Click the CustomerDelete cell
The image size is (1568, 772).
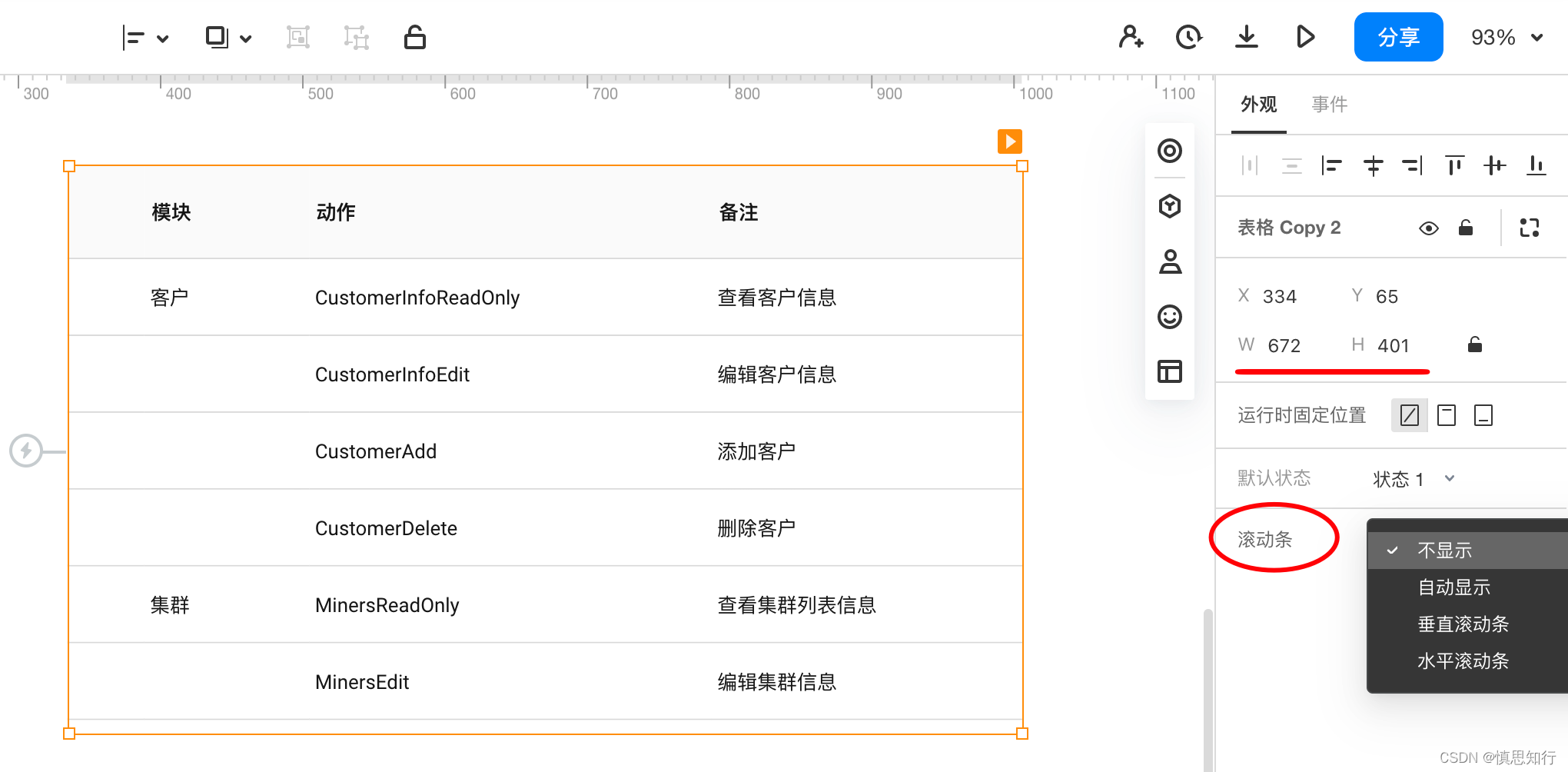386,528
